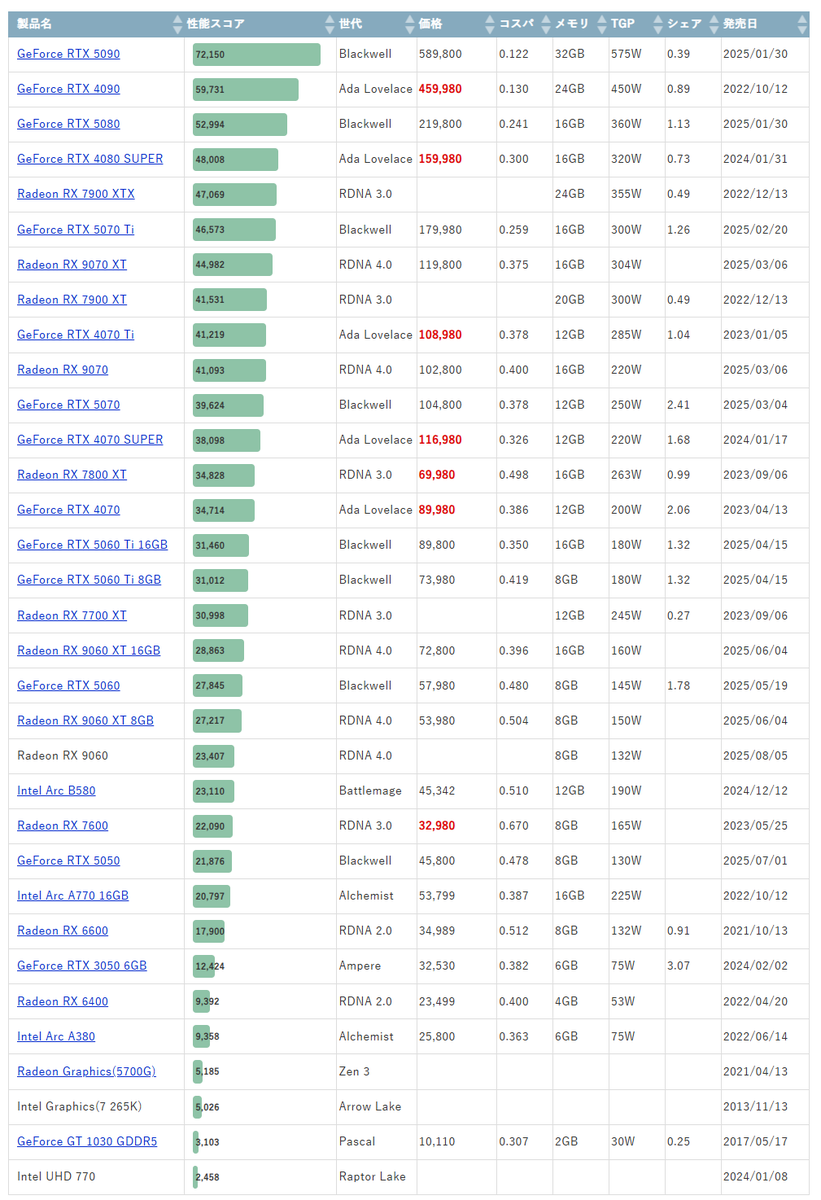821x1200 pixels.
Task: Follow the Radeon RX 9070 XT link
Action: pos(72,265)
